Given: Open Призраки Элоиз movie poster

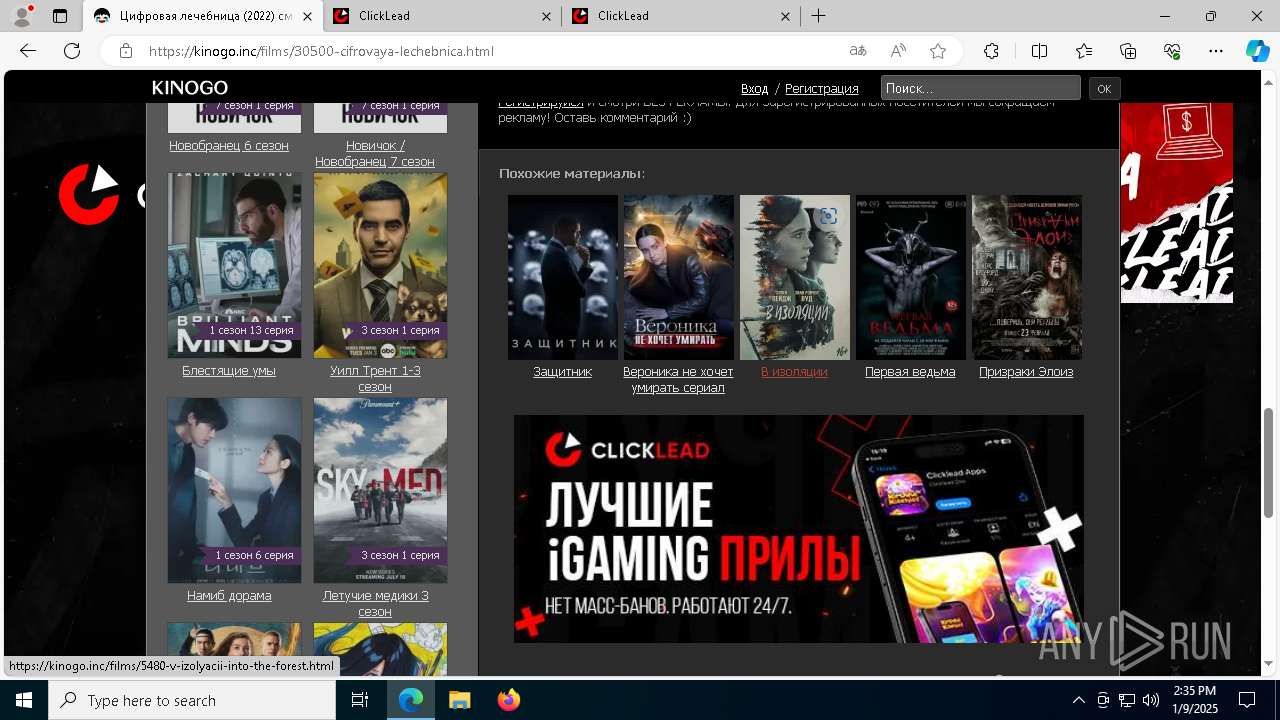Looking at the screenshot, I should [x=1027, y=277].
